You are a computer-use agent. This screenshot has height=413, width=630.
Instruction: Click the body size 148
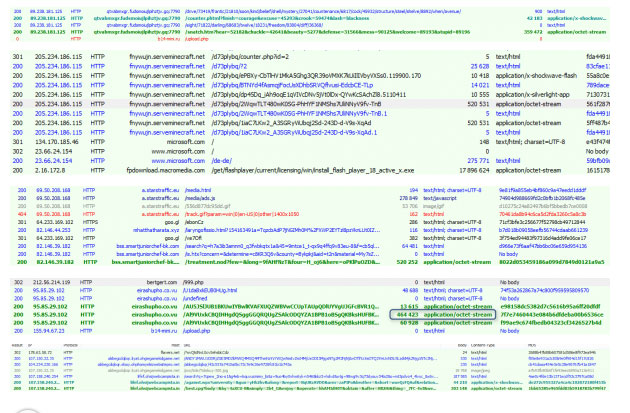pos(484,142)
